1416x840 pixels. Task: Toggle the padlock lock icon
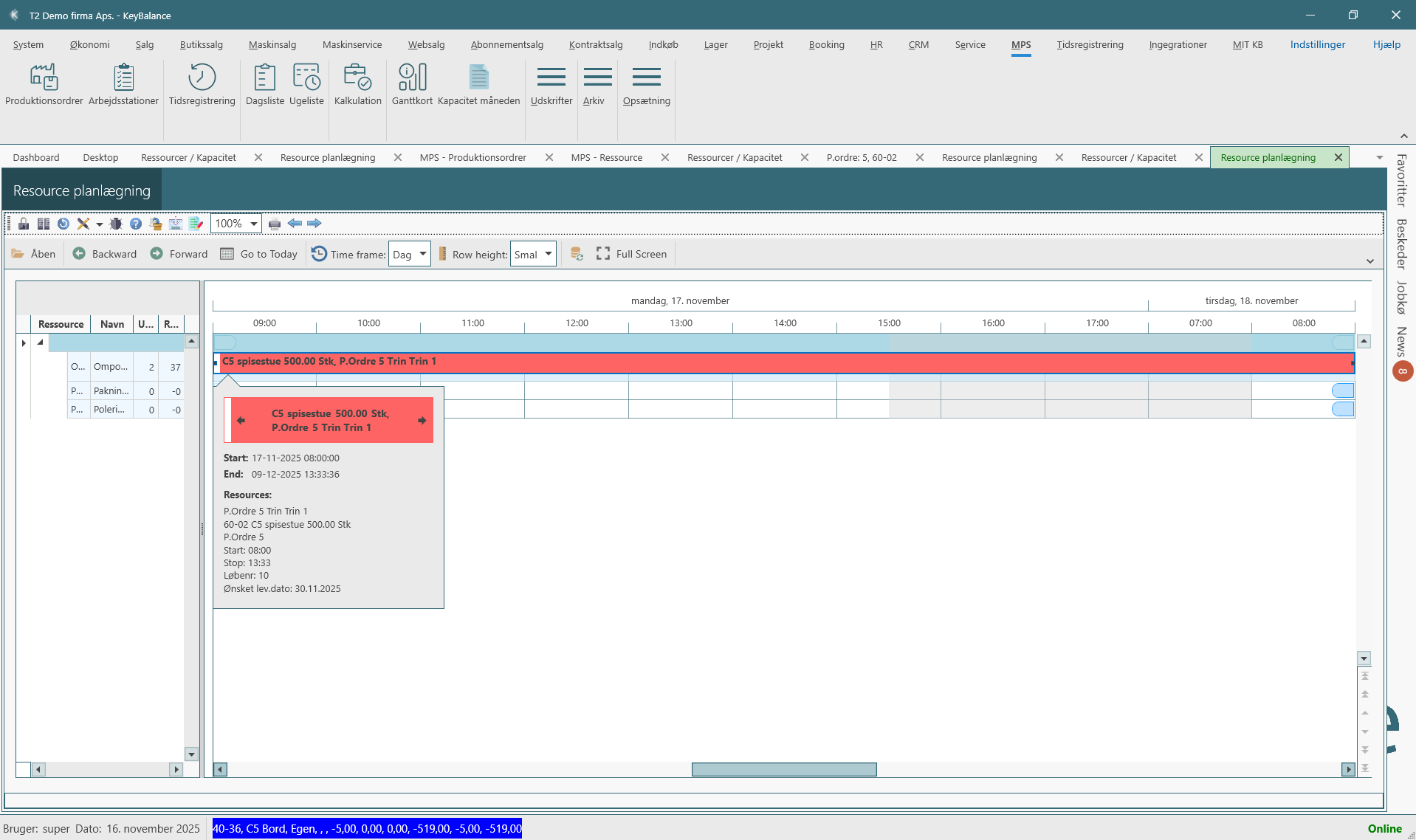[x=24, y=224]
